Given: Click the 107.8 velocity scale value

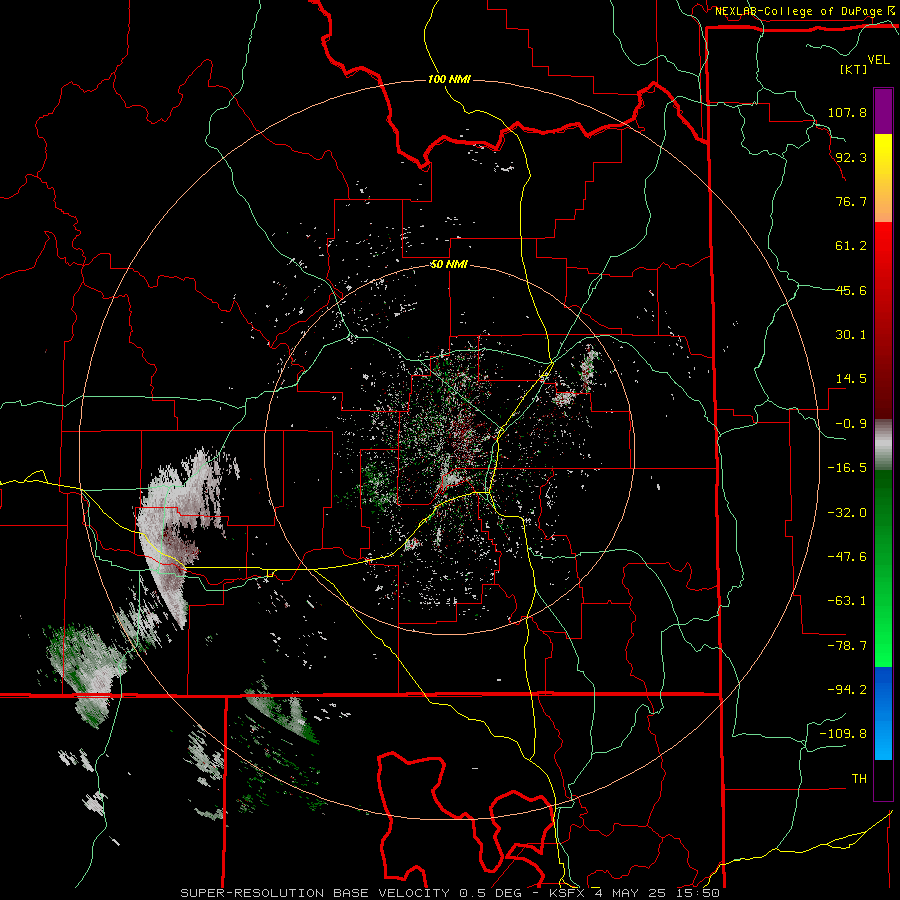Looking at the screenshot, I should (847, 112).
